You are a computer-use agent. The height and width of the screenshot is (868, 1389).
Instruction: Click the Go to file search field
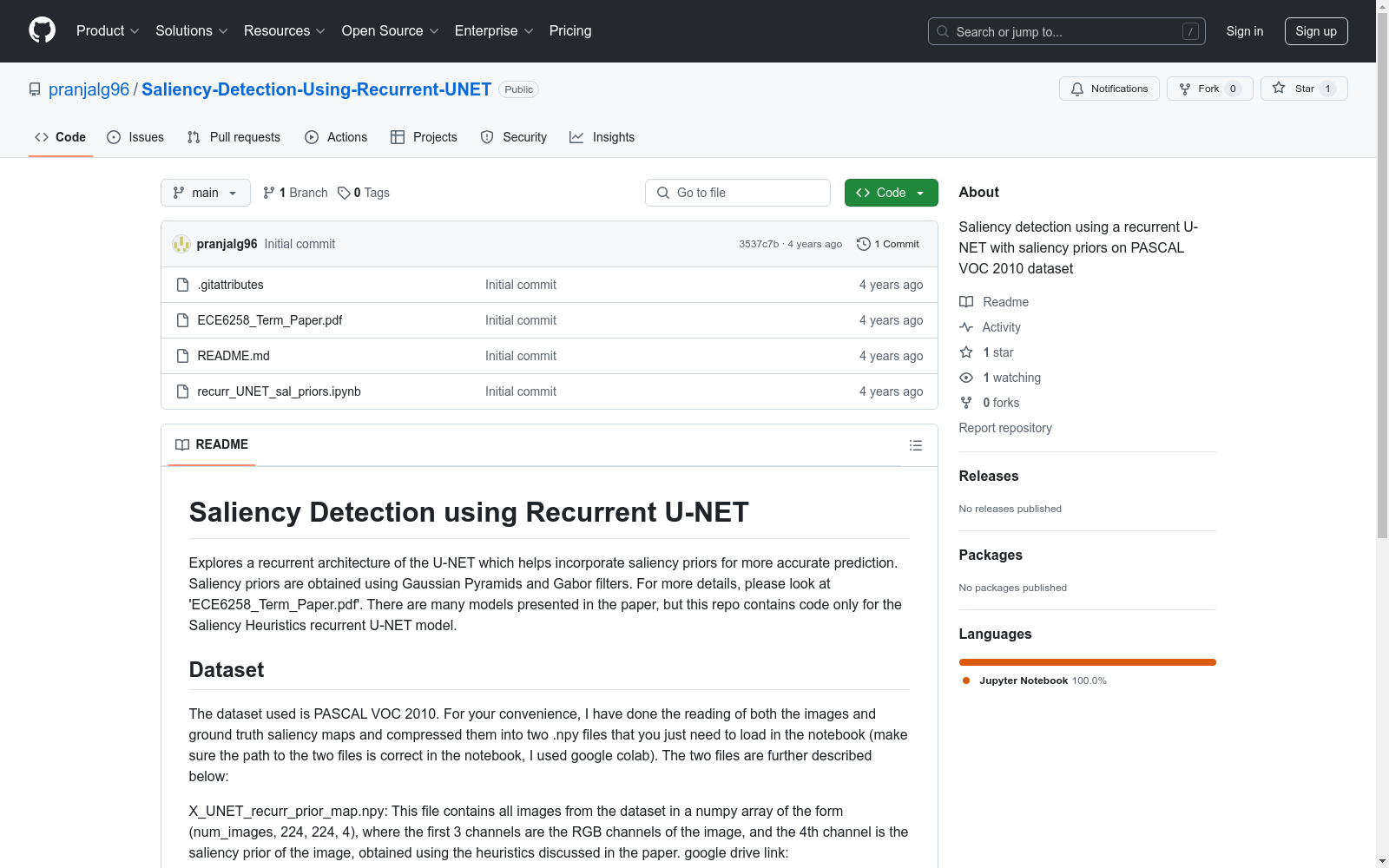point(738,193)
